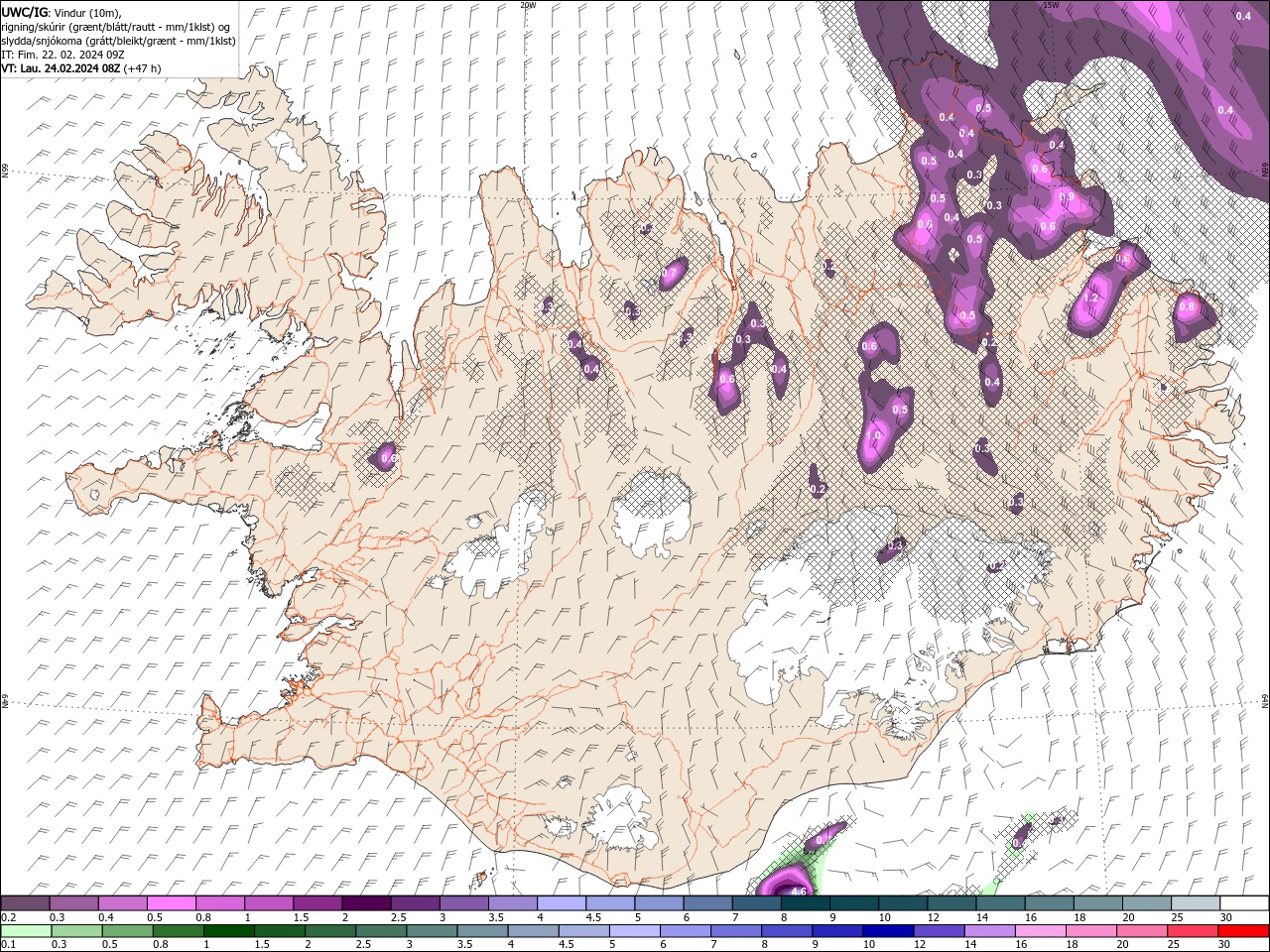Click the 25 red-pink swatch in rain legend

click(x=1193, y=931)
